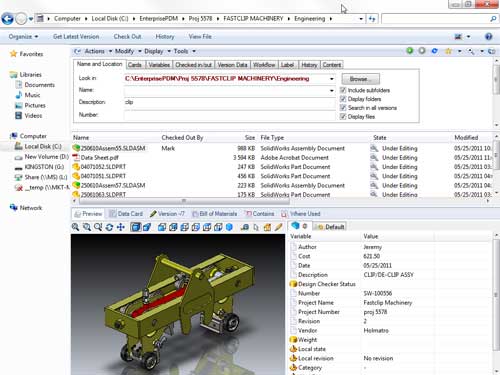Click the first standard view cube icon
Viewport: 500px width, 375px height.
pyautogui.click(x=162, y=227)
